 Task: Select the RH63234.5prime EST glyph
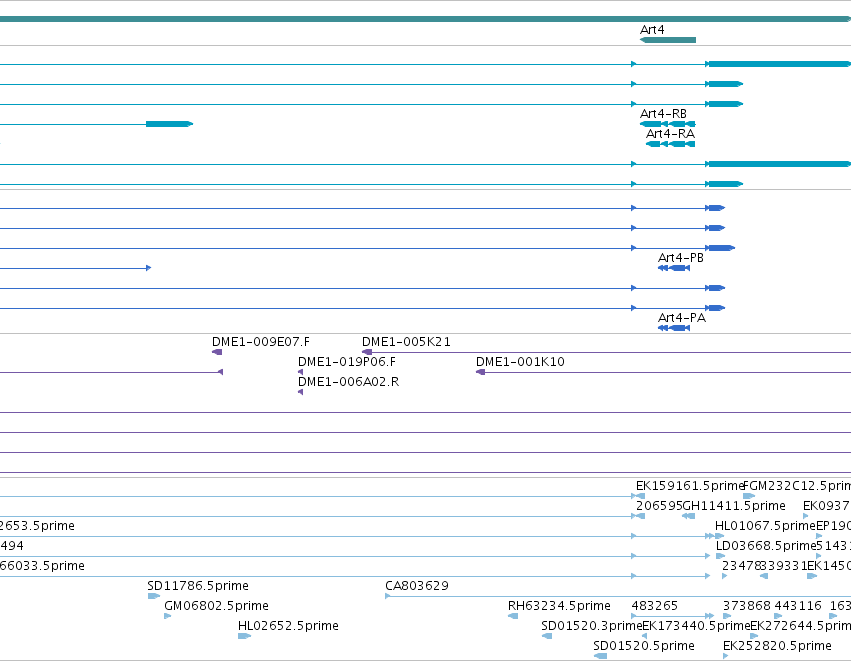click(x=513, y=616)
